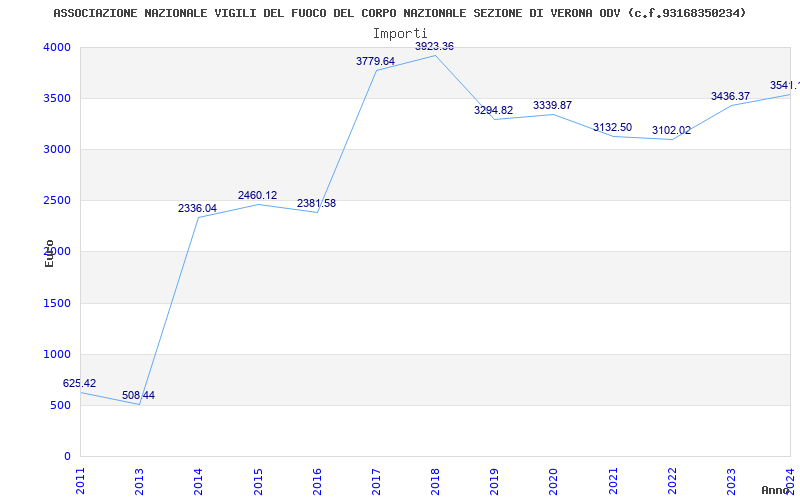Click the 2500 y-axis tick label
The image size is (800, 500).
tap(57, 201)
